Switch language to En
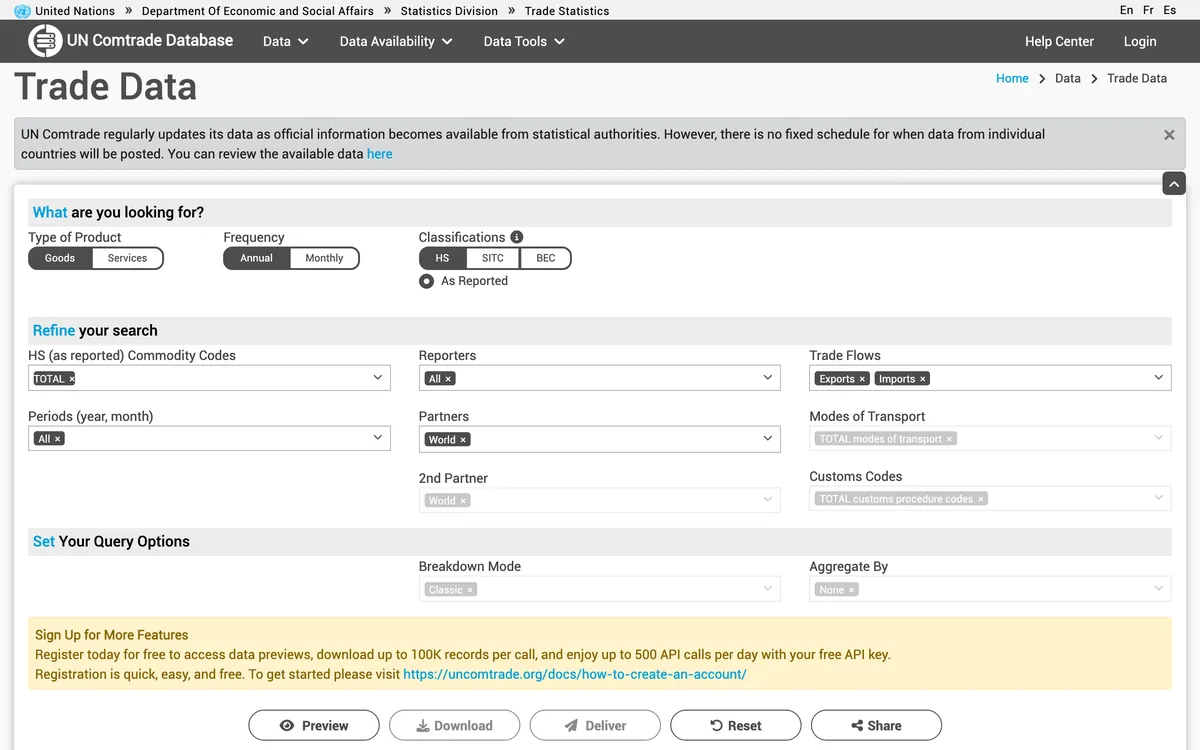1200x750 pixels. (x=1127, y=10)
